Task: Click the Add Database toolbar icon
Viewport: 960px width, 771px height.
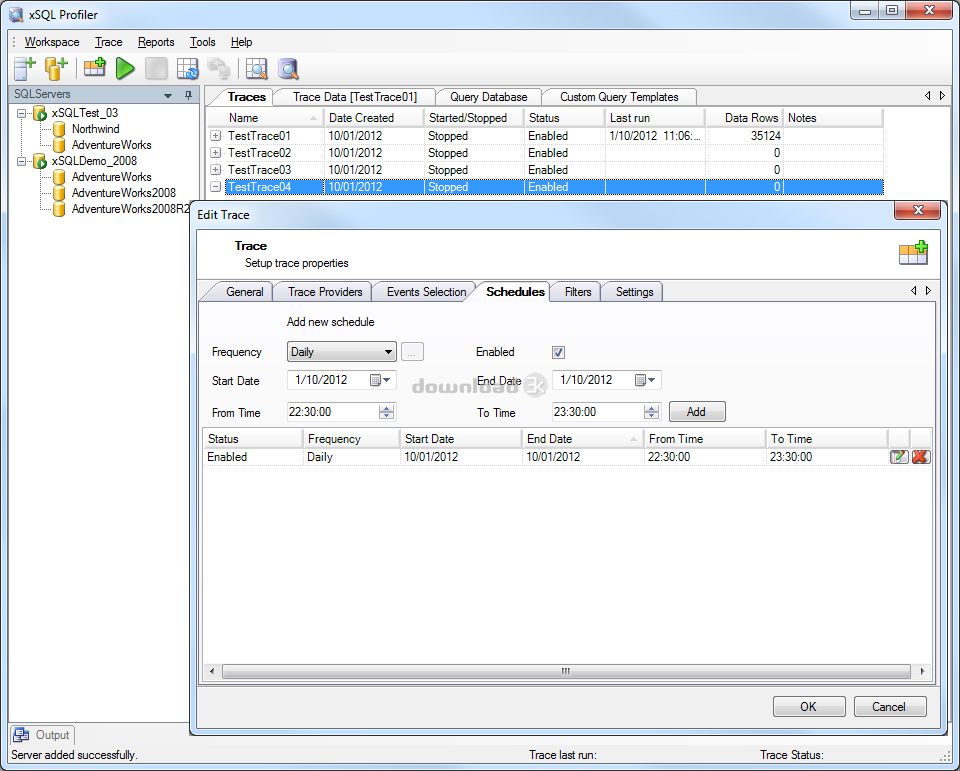Action: (56, 69)
